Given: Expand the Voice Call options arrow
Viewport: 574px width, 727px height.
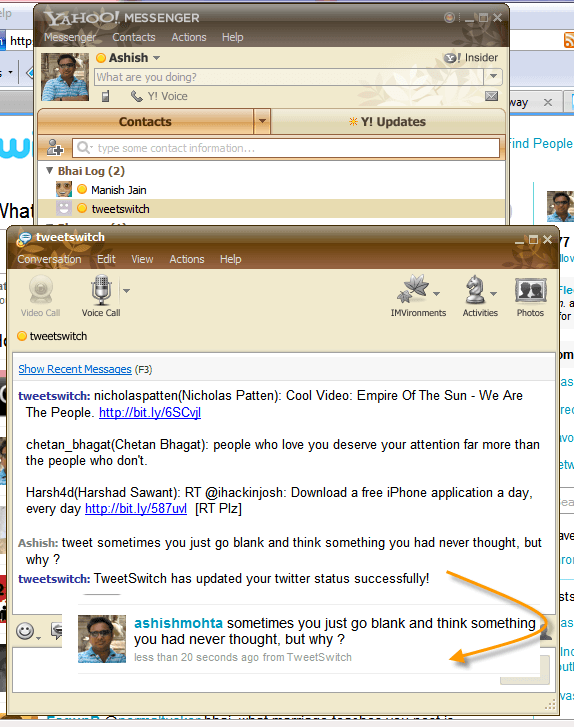Looking at the screenshot, I should [126, 291].
